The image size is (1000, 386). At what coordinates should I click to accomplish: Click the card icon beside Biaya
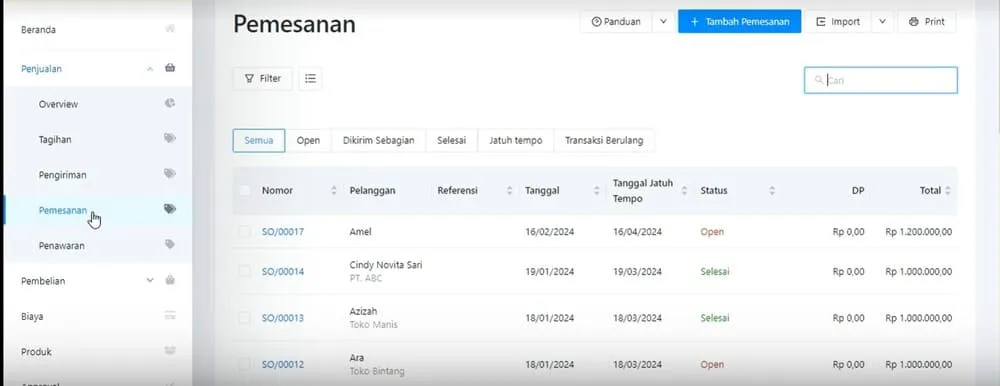click(170, 315)
